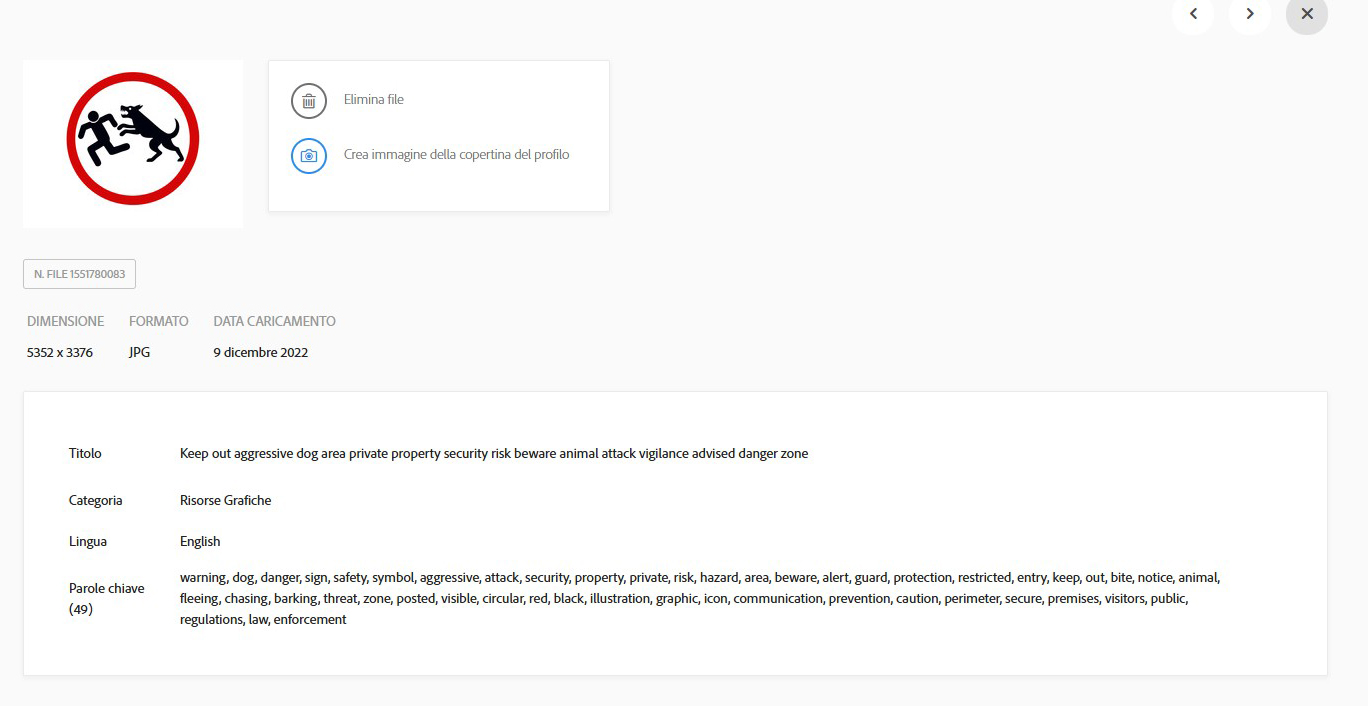Click the DIMENSIONE column label
1368x706 pixels.
pyautogui.click(x=65, y=321)
